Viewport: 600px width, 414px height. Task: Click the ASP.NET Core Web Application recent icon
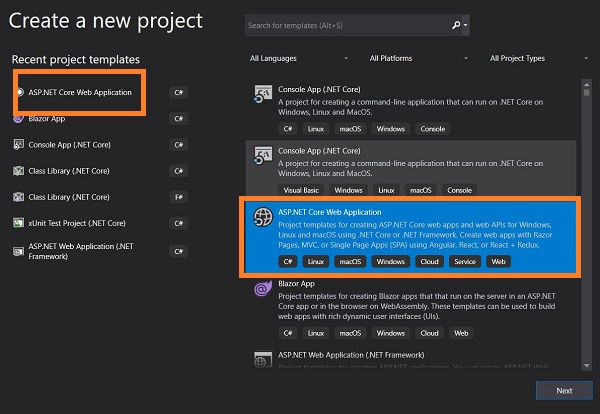pos(19,92)
